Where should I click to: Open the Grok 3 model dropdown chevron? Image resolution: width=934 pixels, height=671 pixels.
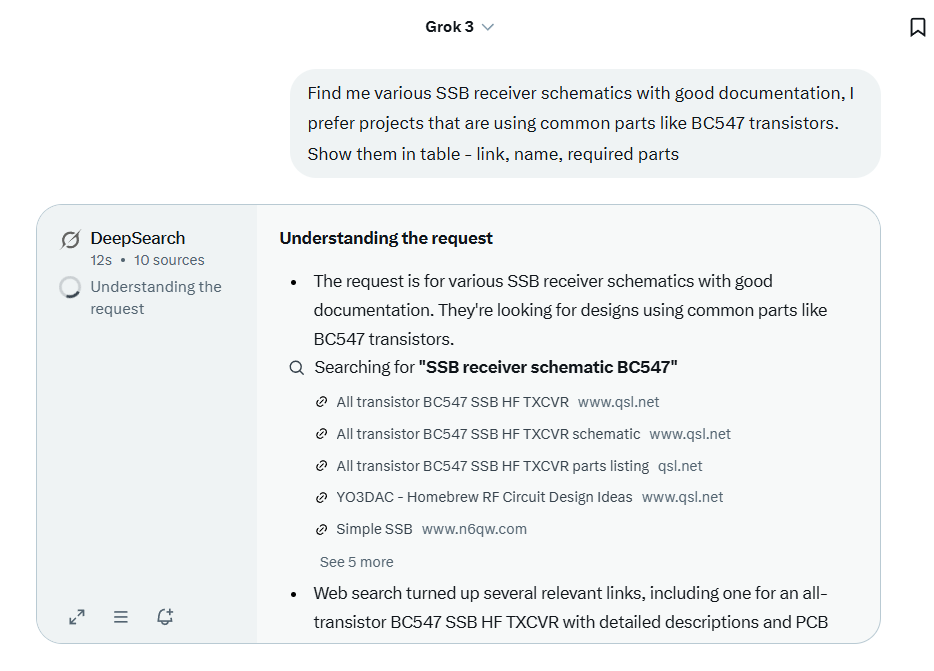(487, 27)
